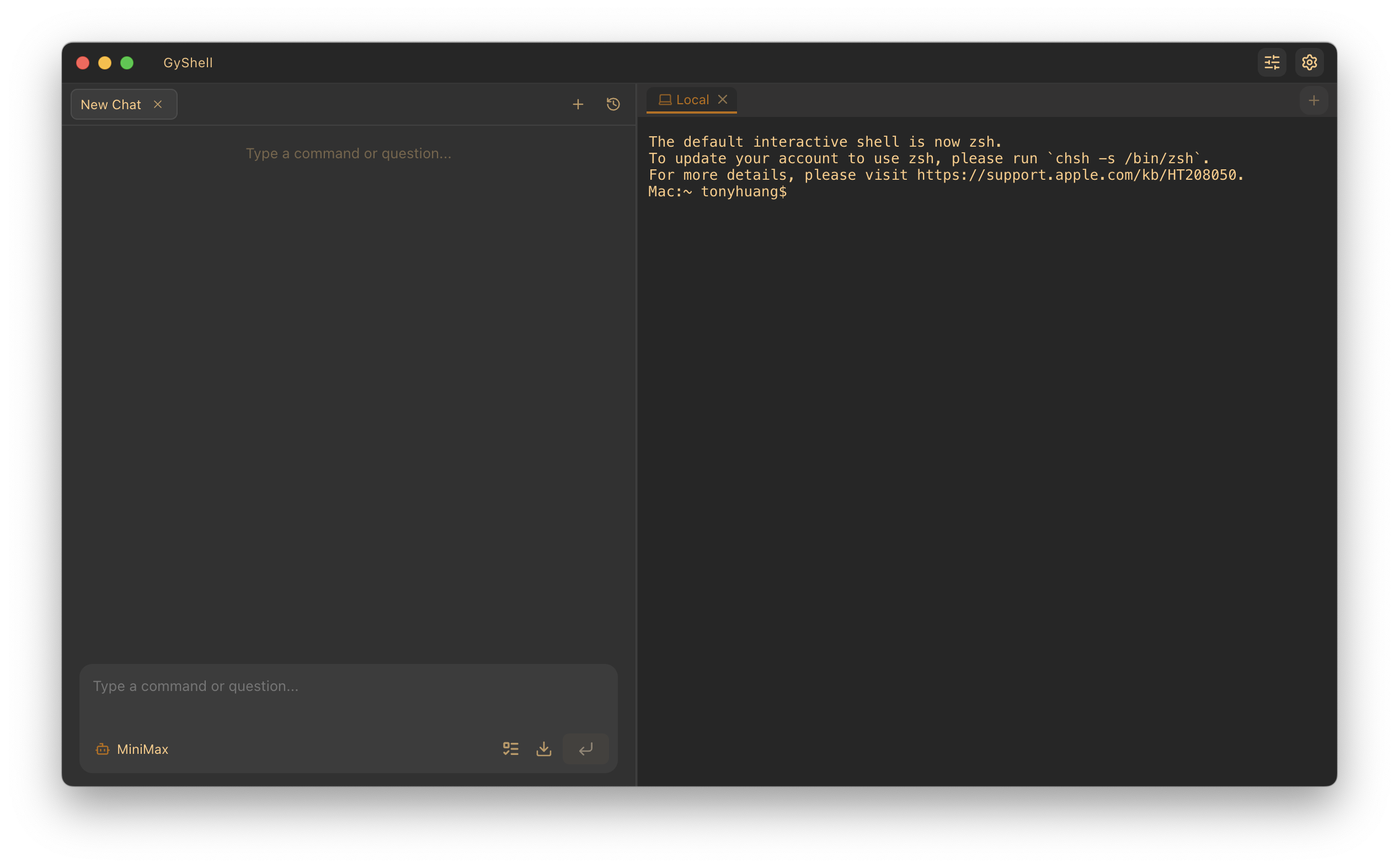
Task: Click the GyShell title text
Action: pyautogui.click(x=188, y=62)
